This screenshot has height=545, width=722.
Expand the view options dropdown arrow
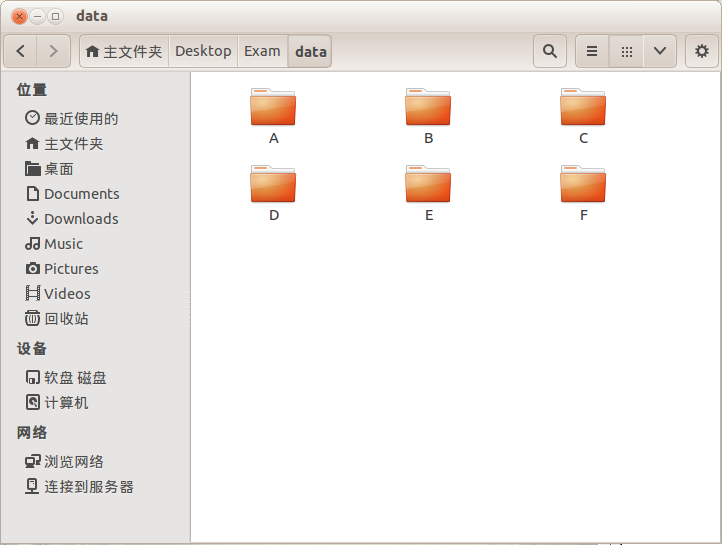point(659,51)
